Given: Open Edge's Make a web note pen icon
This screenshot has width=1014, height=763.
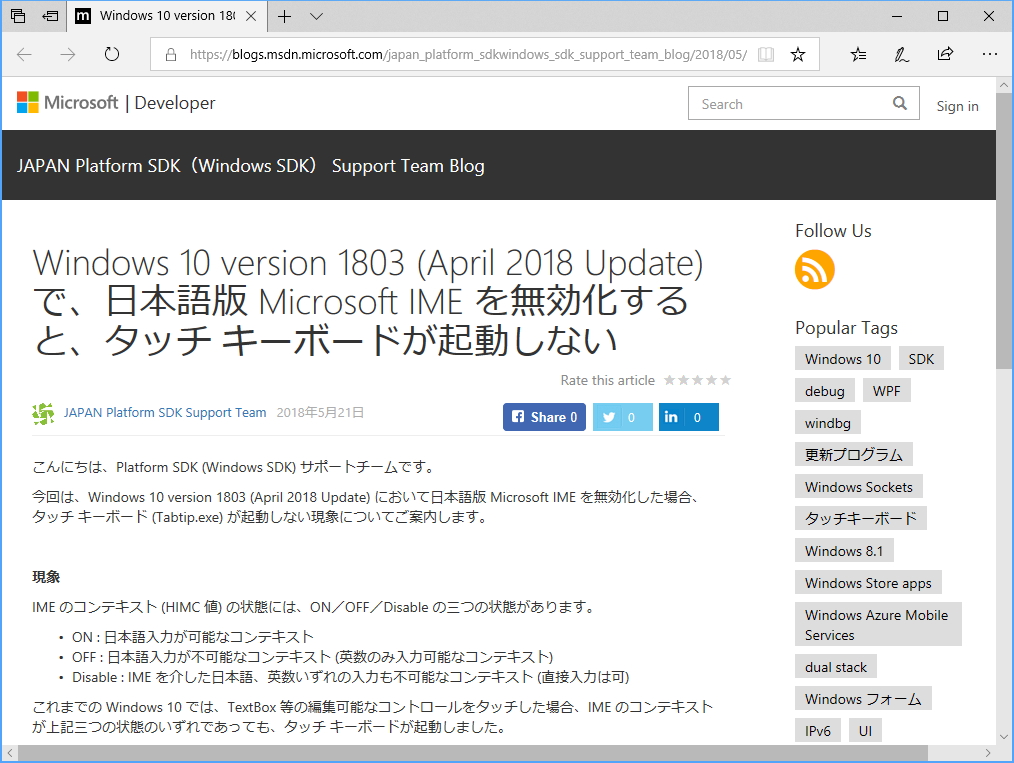Looking at the screenshot, I should pos(901,54).
